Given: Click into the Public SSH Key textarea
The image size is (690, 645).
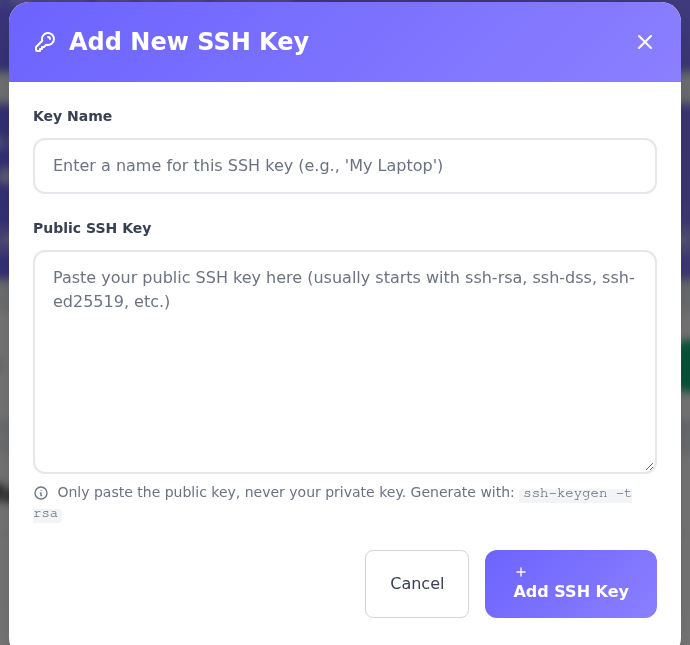Looking at the screenshot, I should (x=345, y=362).
